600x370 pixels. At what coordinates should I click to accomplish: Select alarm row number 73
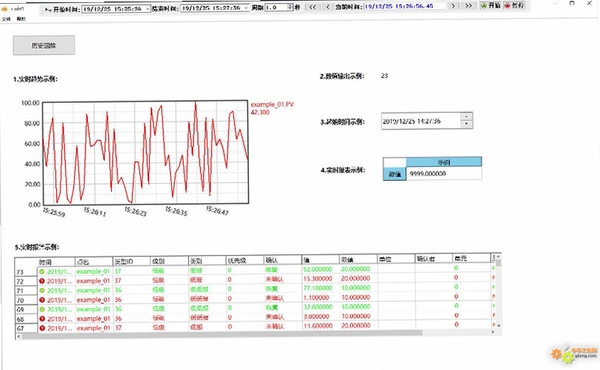click(26, 272)
